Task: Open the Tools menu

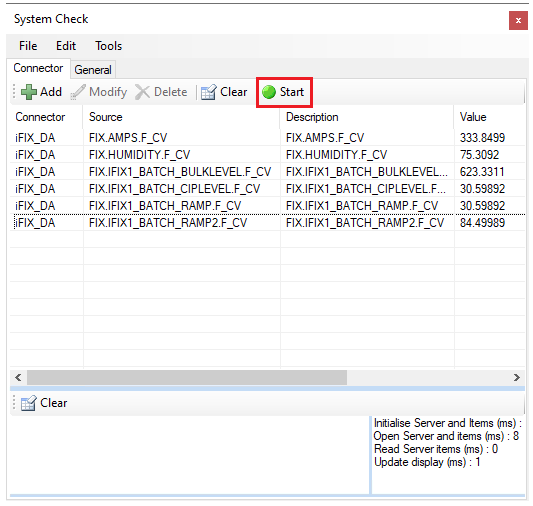Action: click(108, 46)
